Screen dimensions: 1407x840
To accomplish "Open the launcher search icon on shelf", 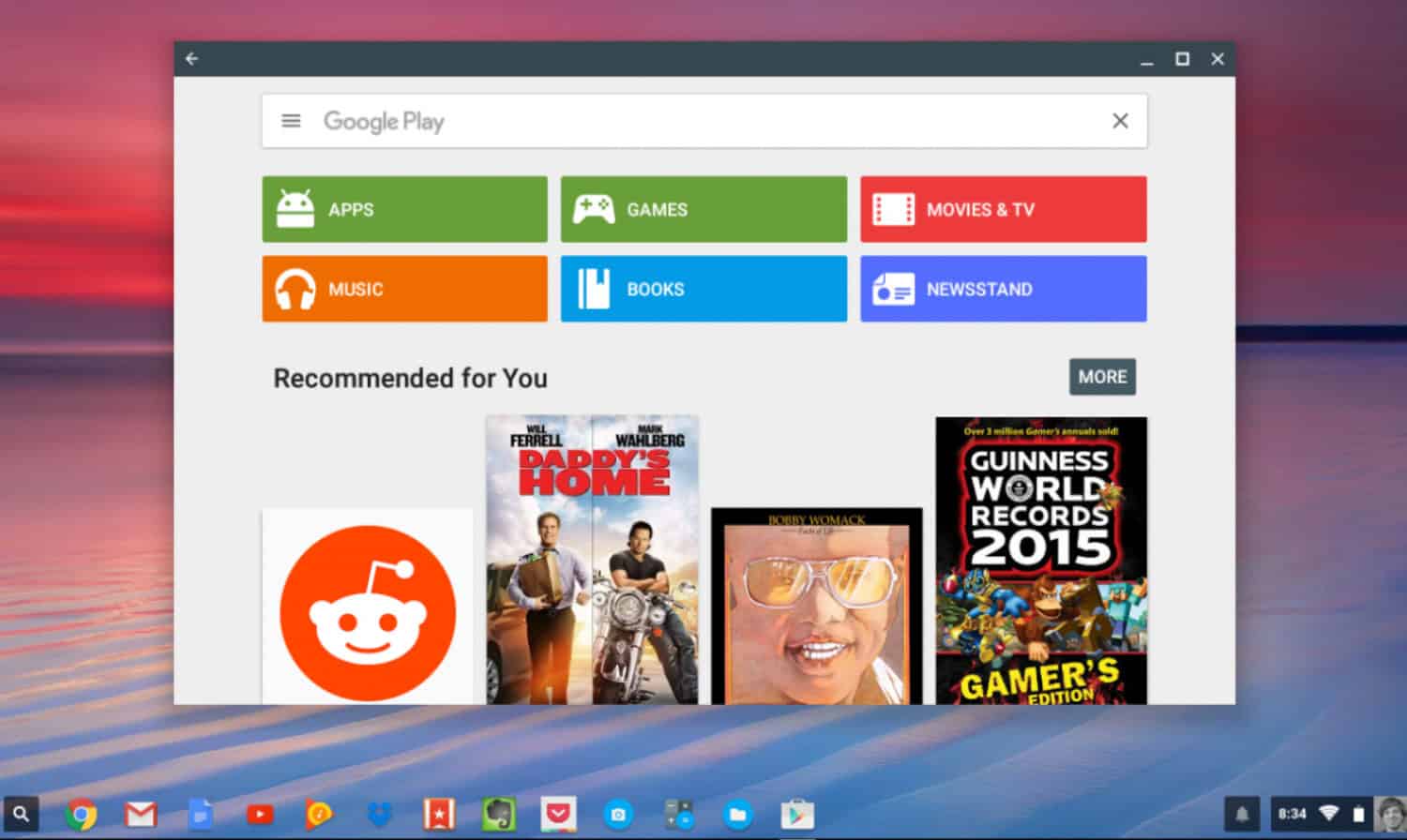I will (x=22, y=814).
